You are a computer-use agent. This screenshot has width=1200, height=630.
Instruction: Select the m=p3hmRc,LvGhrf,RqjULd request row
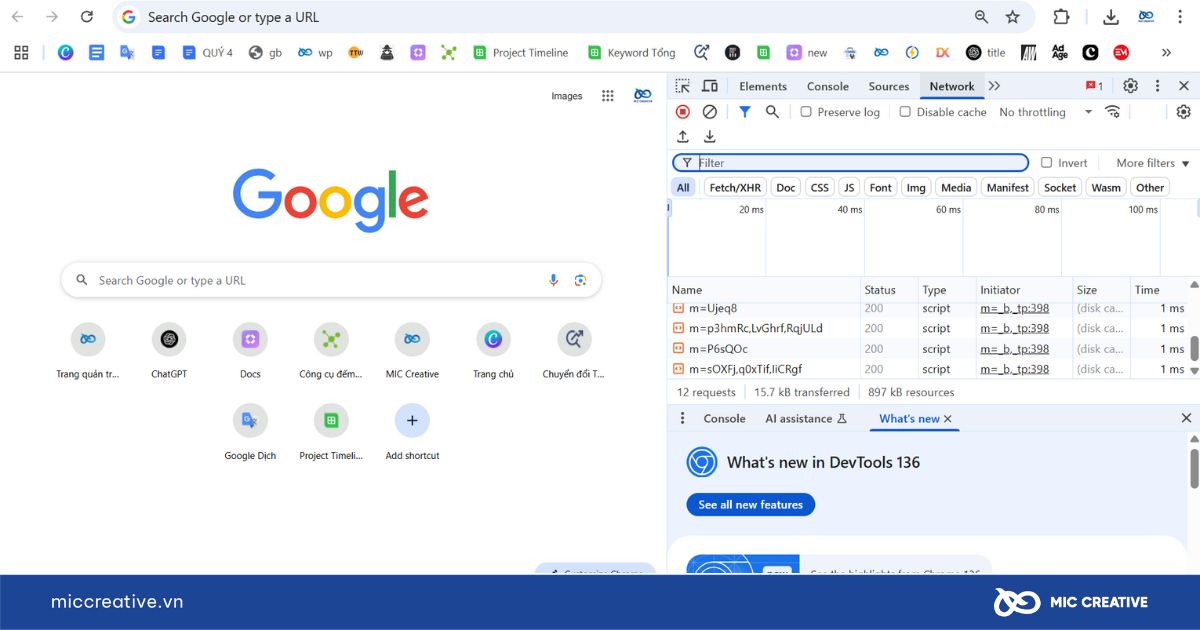pyautogui.click(x=927, y=328)
